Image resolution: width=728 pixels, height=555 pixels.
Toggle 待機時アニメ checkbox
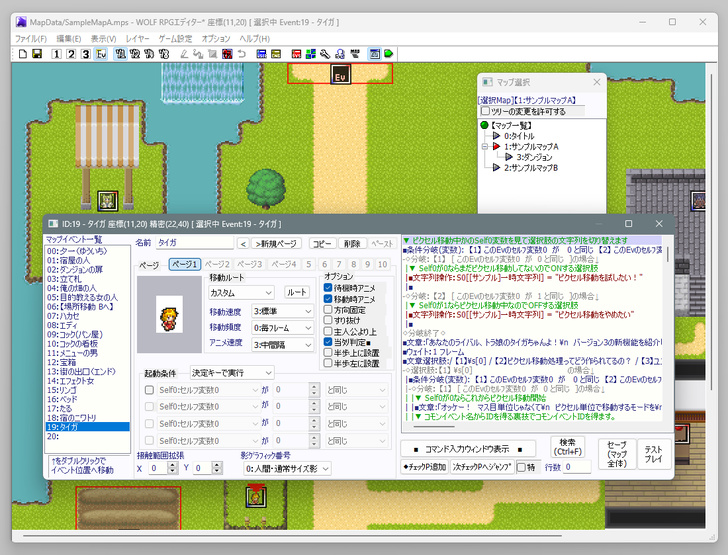(x=328, y=288)
